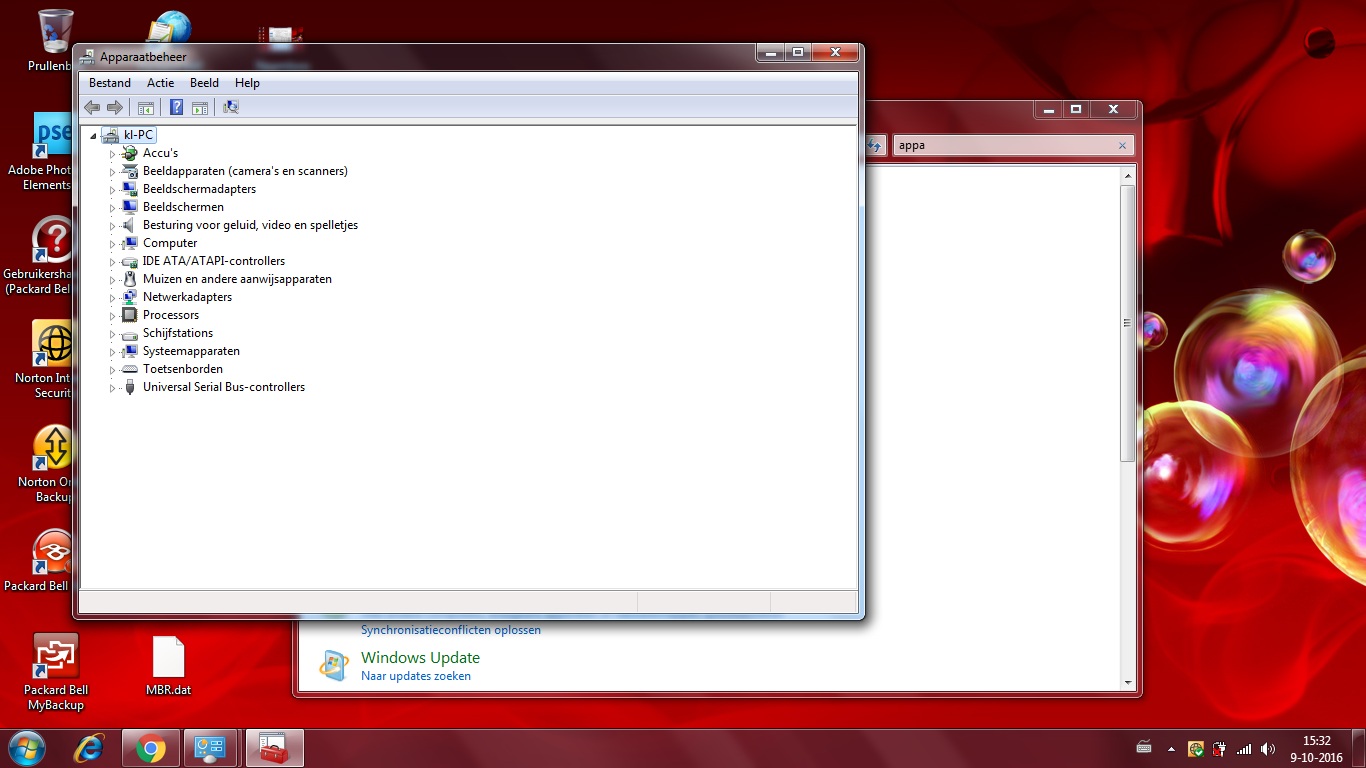Launch Internet Explorer from the taskbar
The height and width of the screenshot is (768, 1366).
[90, 747]
